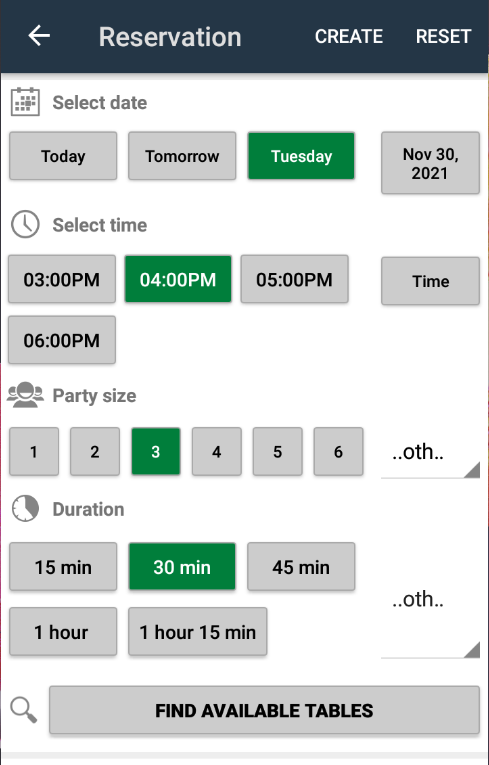Select the 1 hour 15 min duration

198,632
